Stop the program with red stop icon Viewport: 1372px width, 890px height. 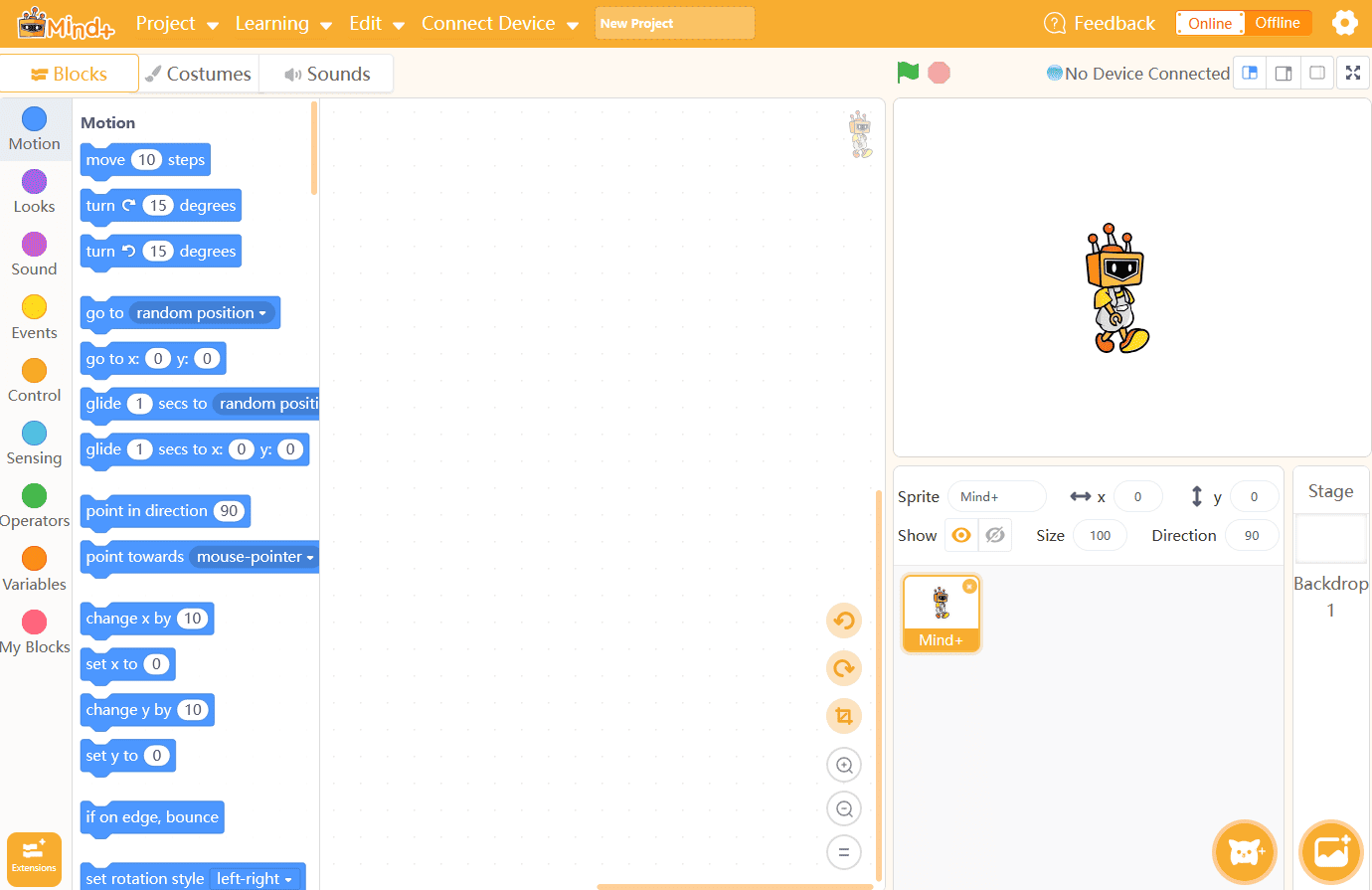[x=939, y=73]
